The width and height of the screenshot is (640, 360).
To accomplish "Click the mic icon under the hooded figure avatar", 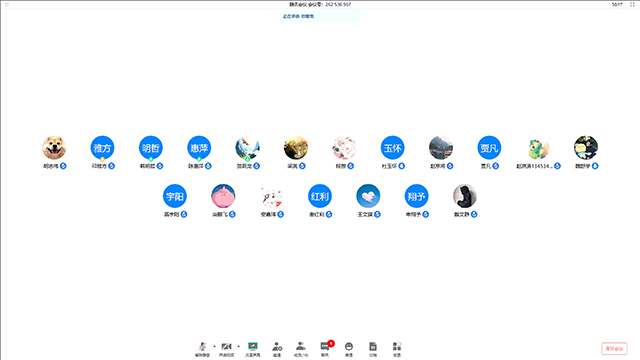I will [474, 214].
